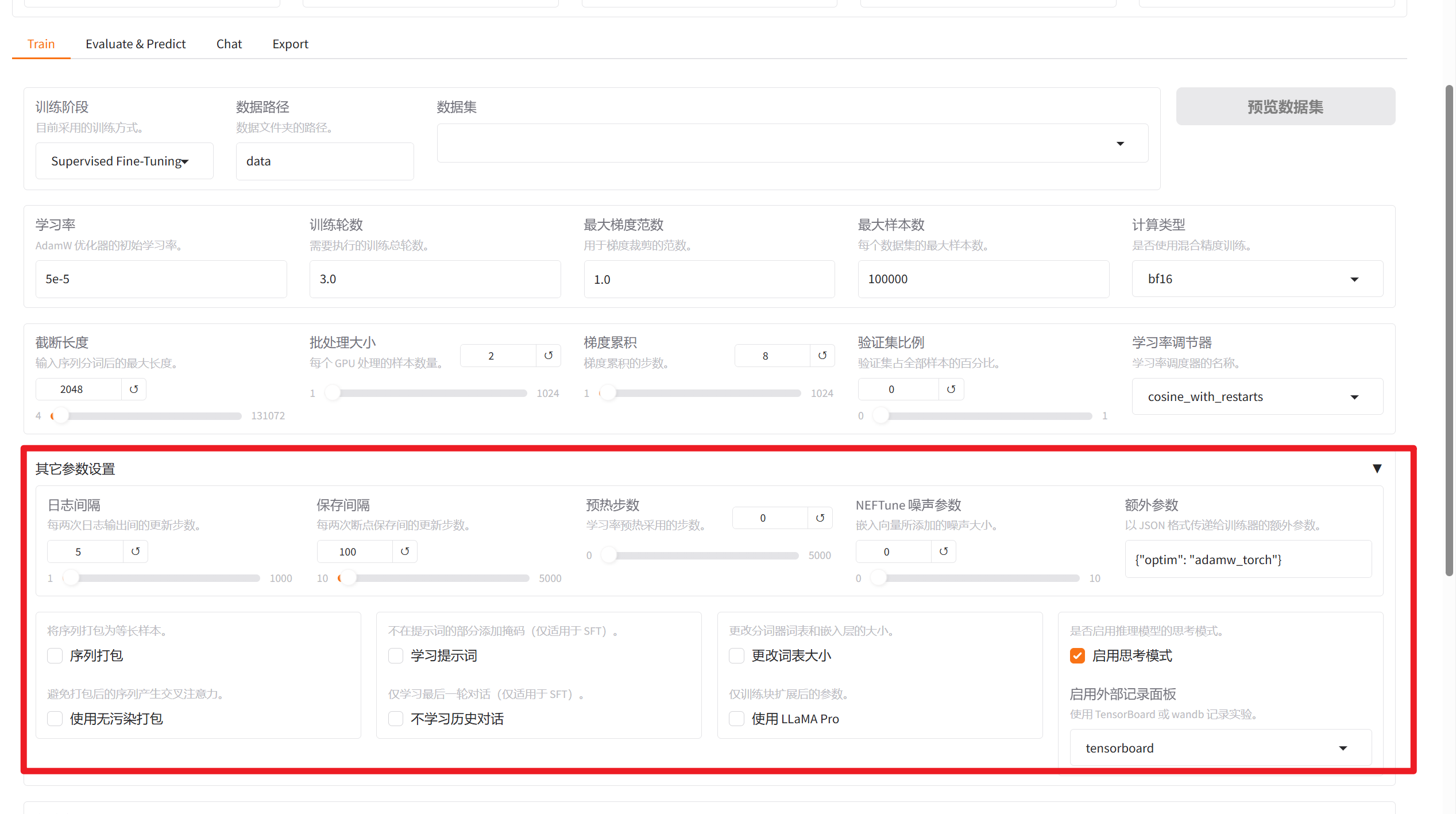Open the Supervised Fine-Tuning stage selector
1456x814 pixels.
(x=124, y=161)
